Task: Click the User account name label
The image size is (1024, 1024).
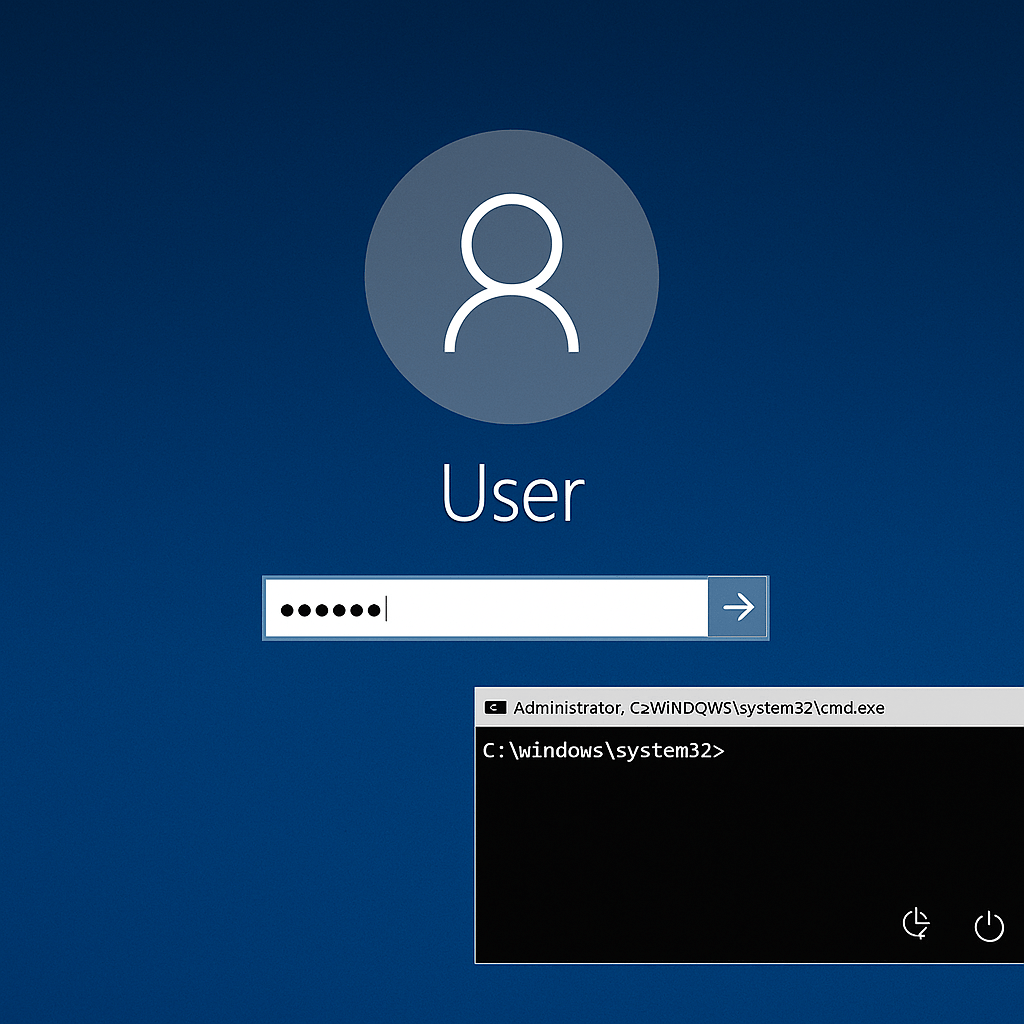Action: 513,492
